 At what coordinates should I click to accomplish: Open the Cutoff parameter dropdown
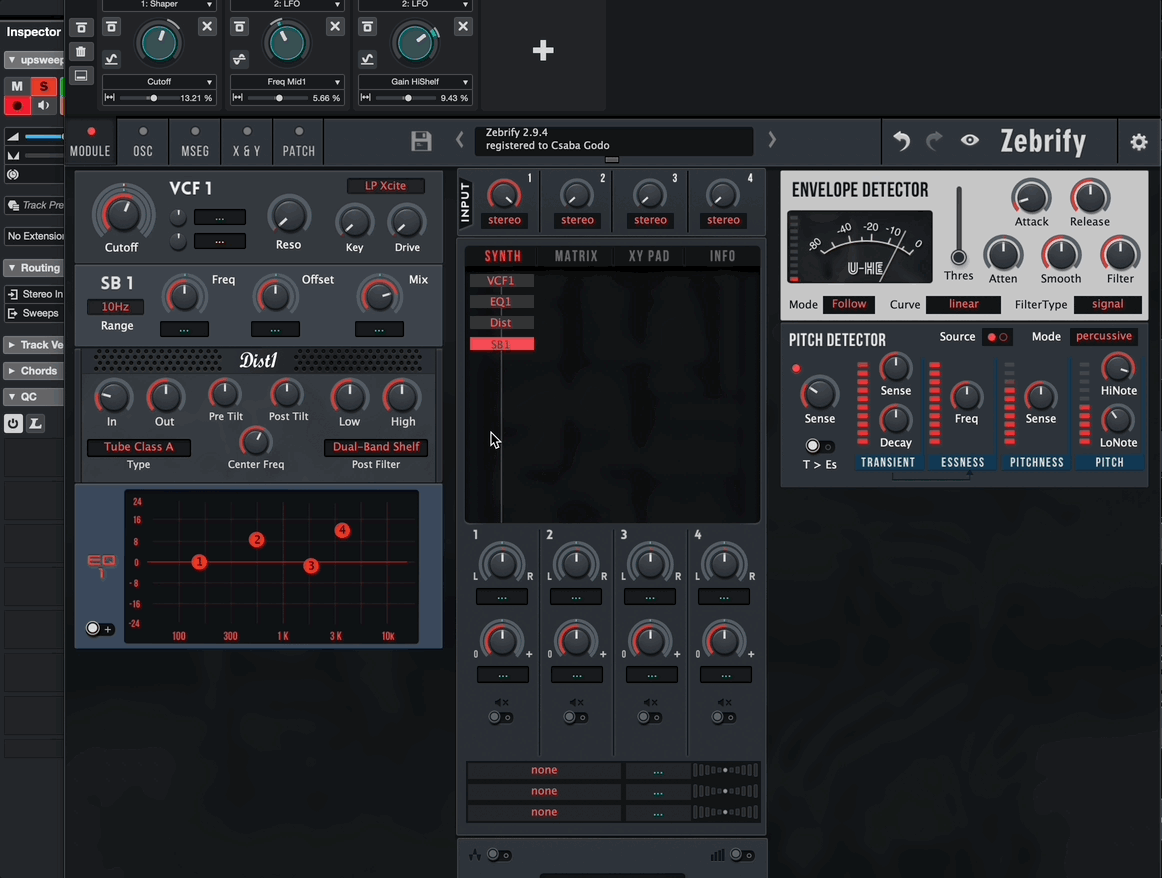[159, 82]
